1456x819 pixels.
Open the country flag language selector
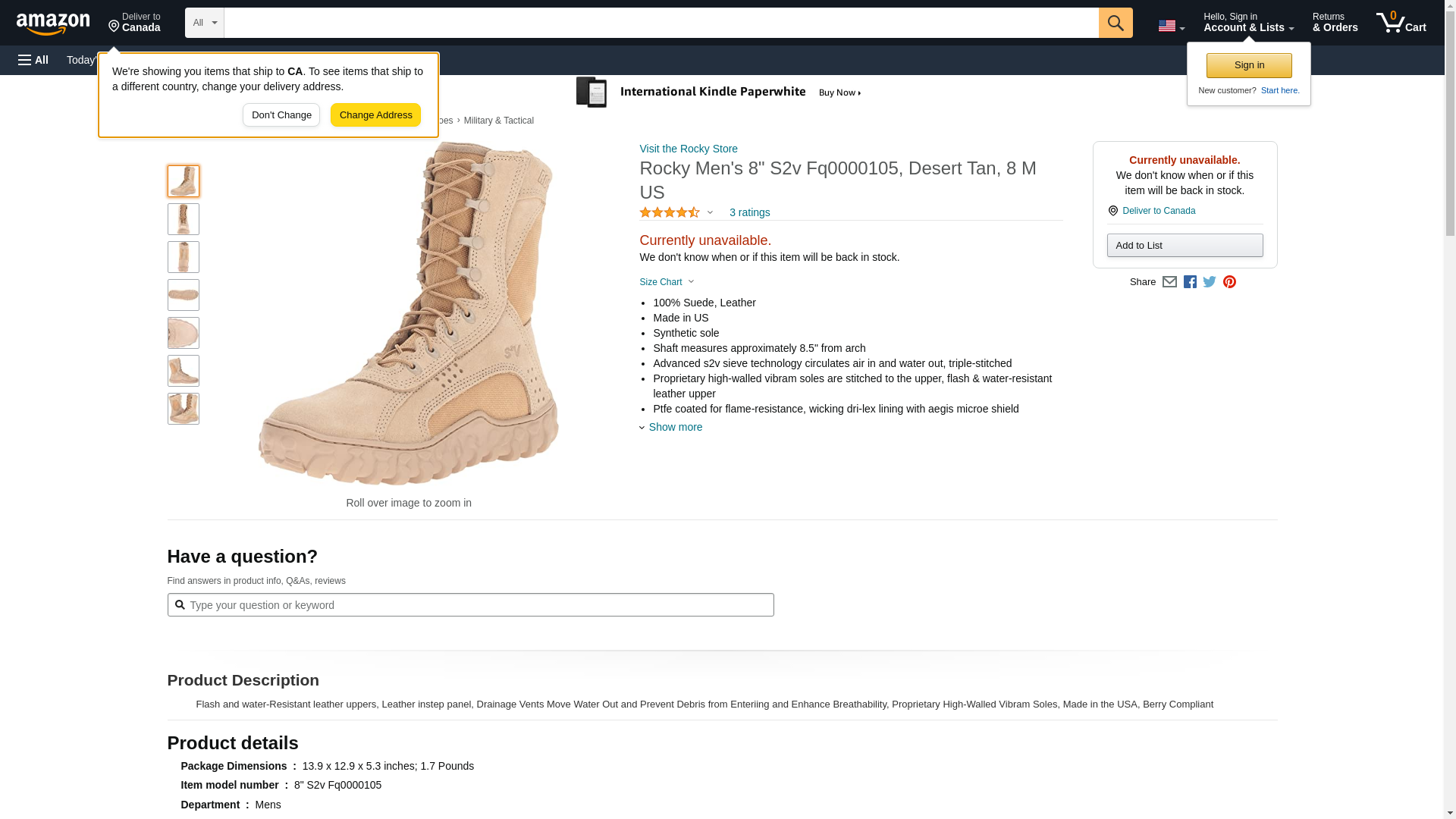[x=1171, y=26]
